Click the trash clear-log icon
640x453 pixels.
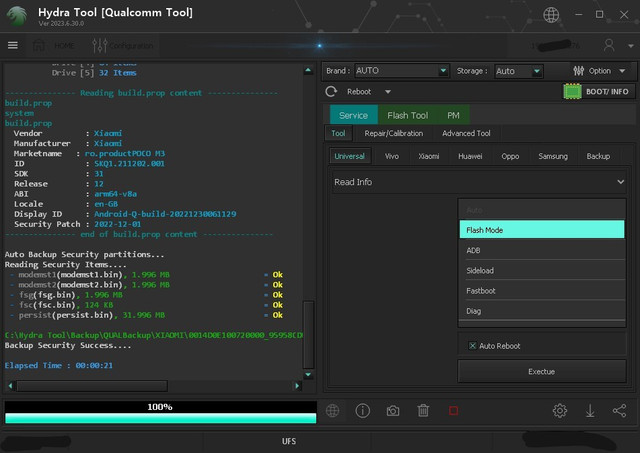(423, 411)
